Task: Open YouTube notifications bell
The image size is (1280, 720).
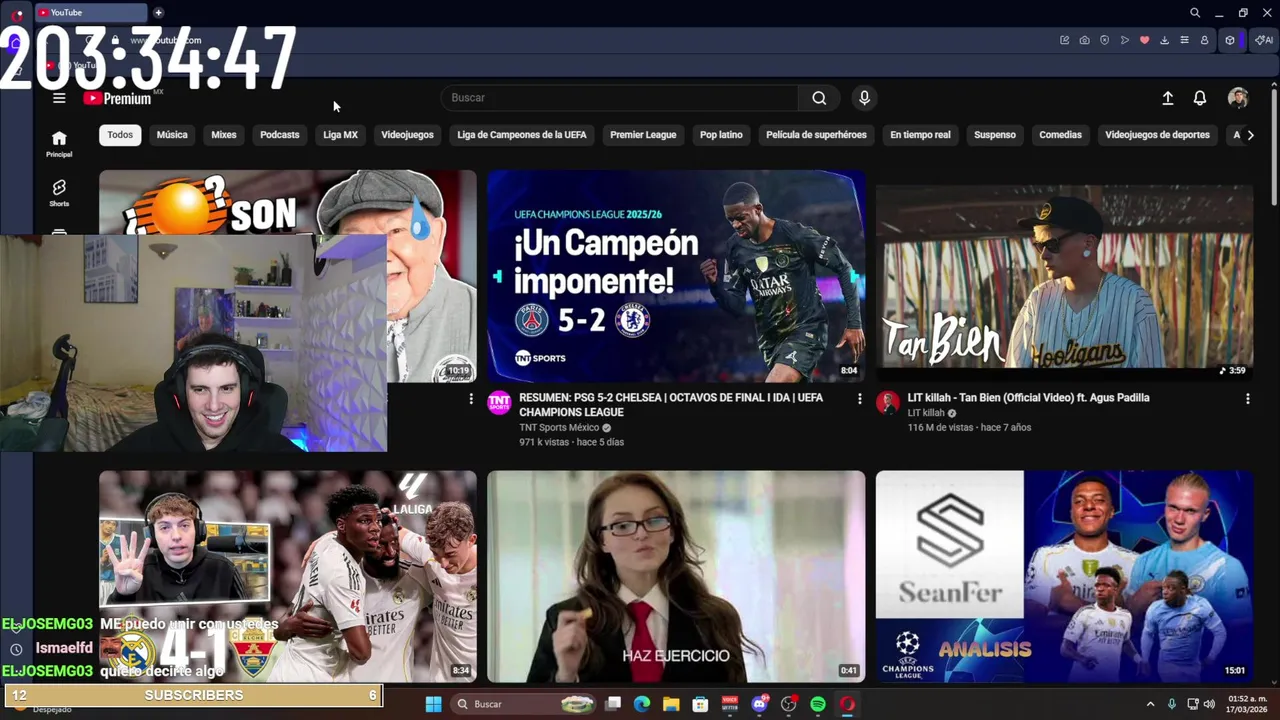Action: pyautogui.click(x=1200, y=98)
